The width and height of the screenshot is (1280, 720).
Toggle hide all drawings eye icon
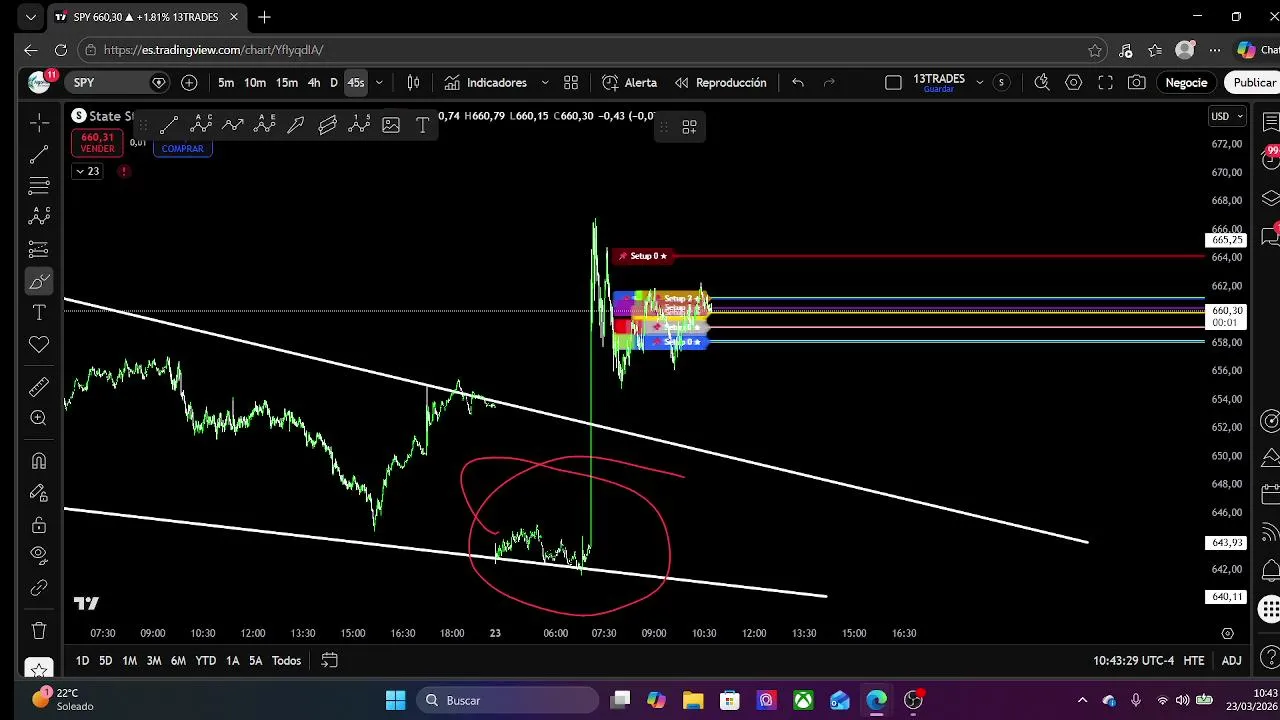pos(39,555)
